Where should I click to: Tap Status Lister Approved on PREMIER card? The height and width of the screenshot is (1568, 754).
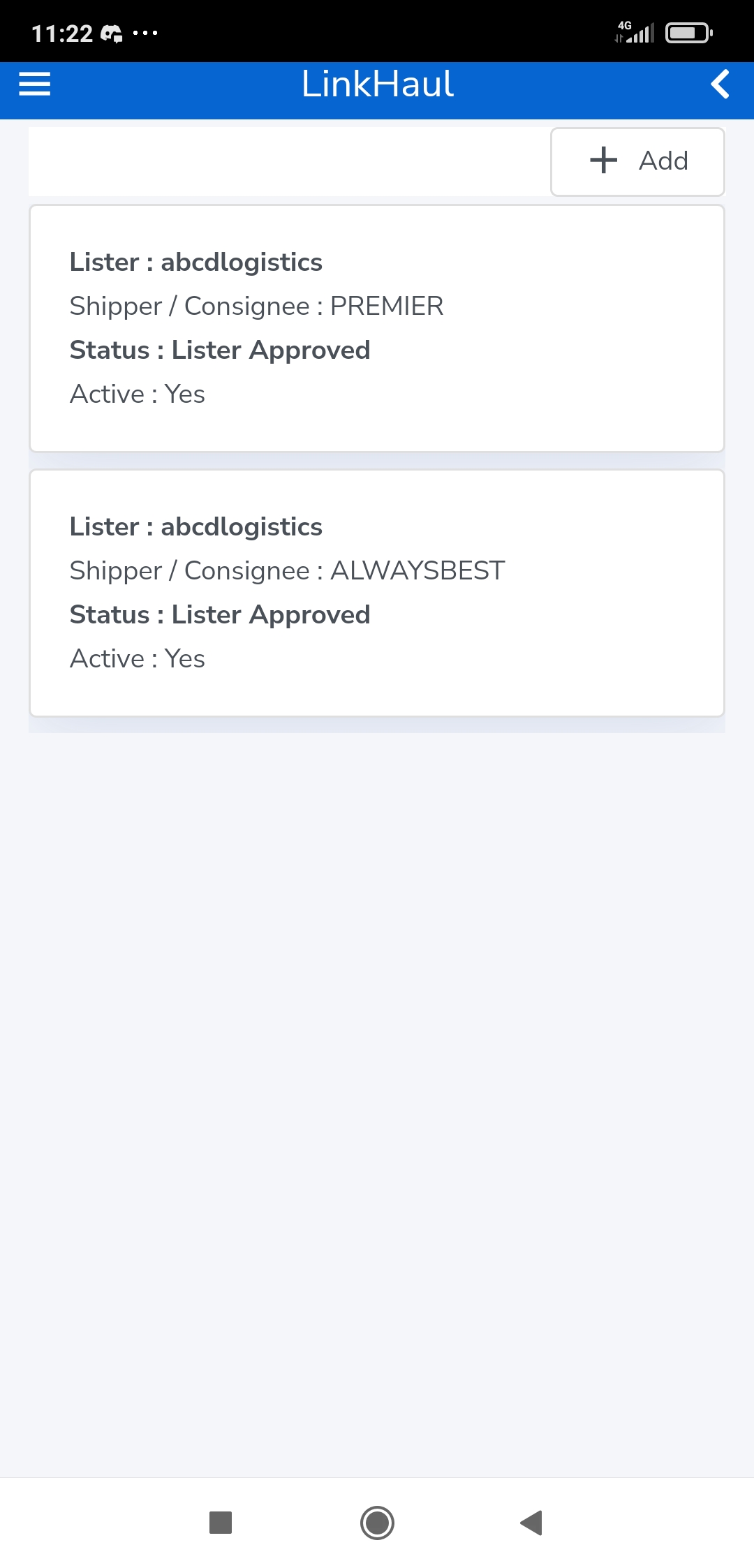tap(220, 350)
